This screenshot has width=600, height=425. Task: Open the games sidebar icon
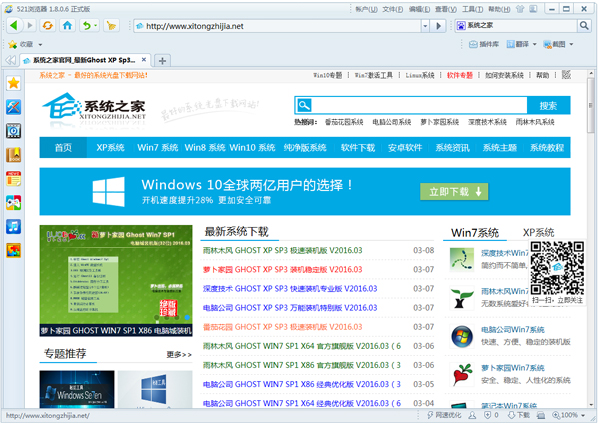point(13,202)
